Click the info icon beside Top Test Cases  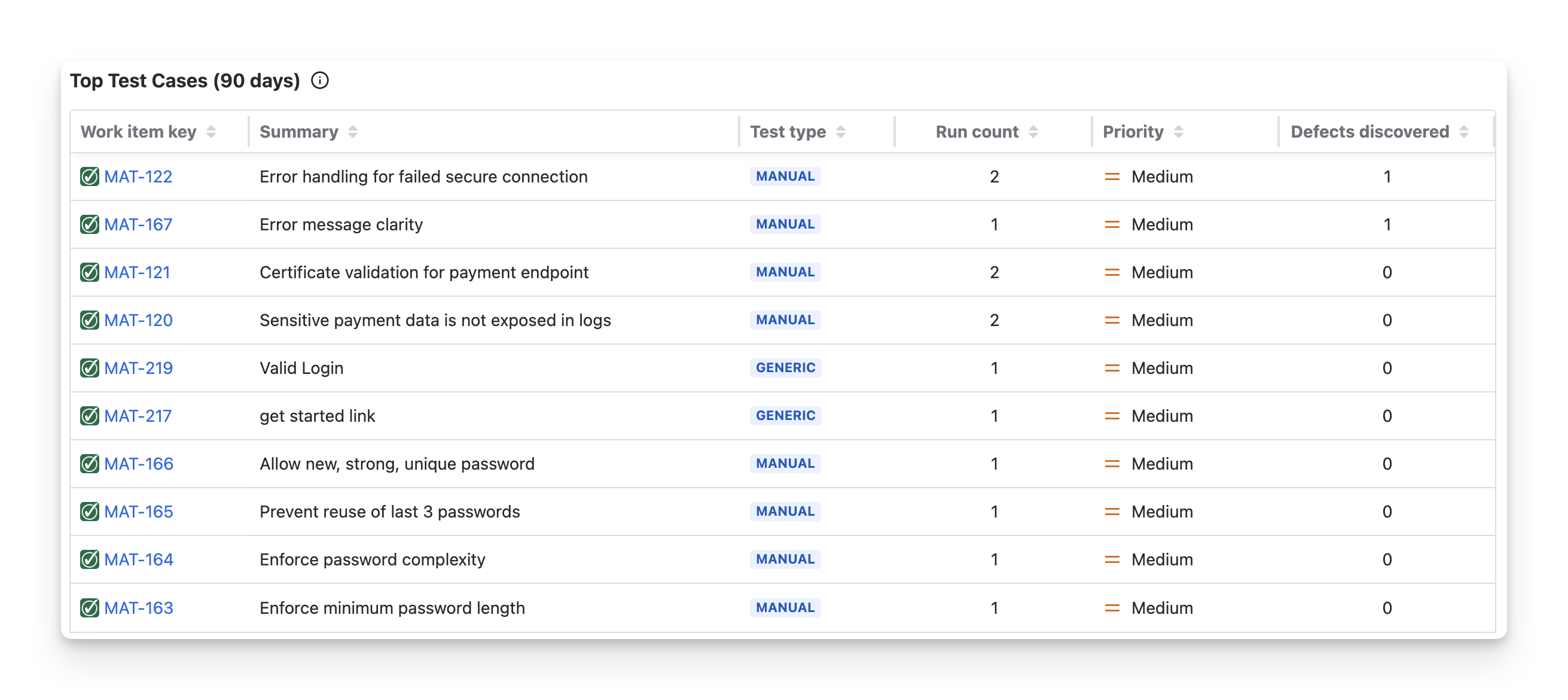tap(319, 80)
